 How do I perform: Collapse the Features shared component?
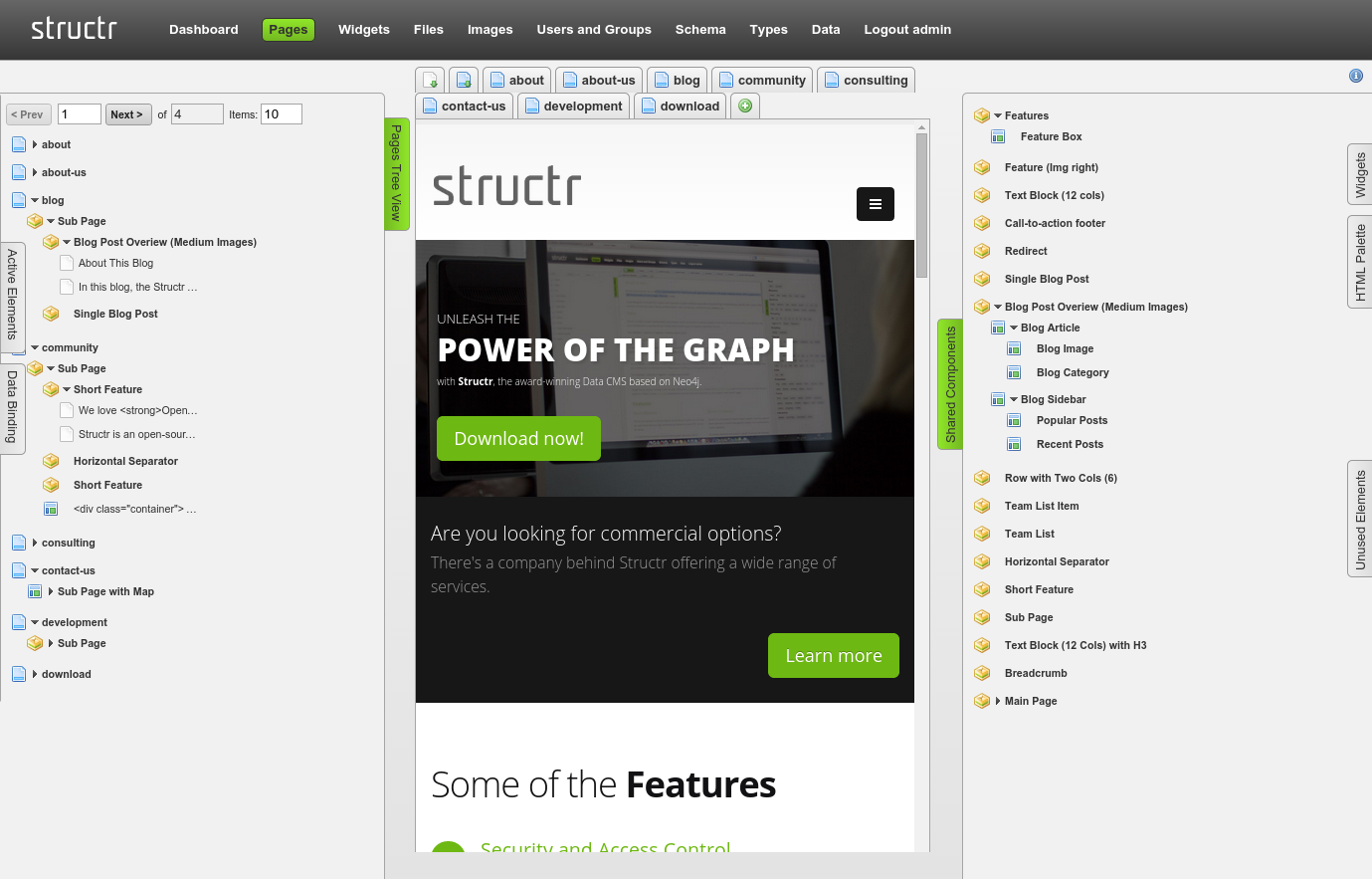pyautogui.click(x=998, y=115)
